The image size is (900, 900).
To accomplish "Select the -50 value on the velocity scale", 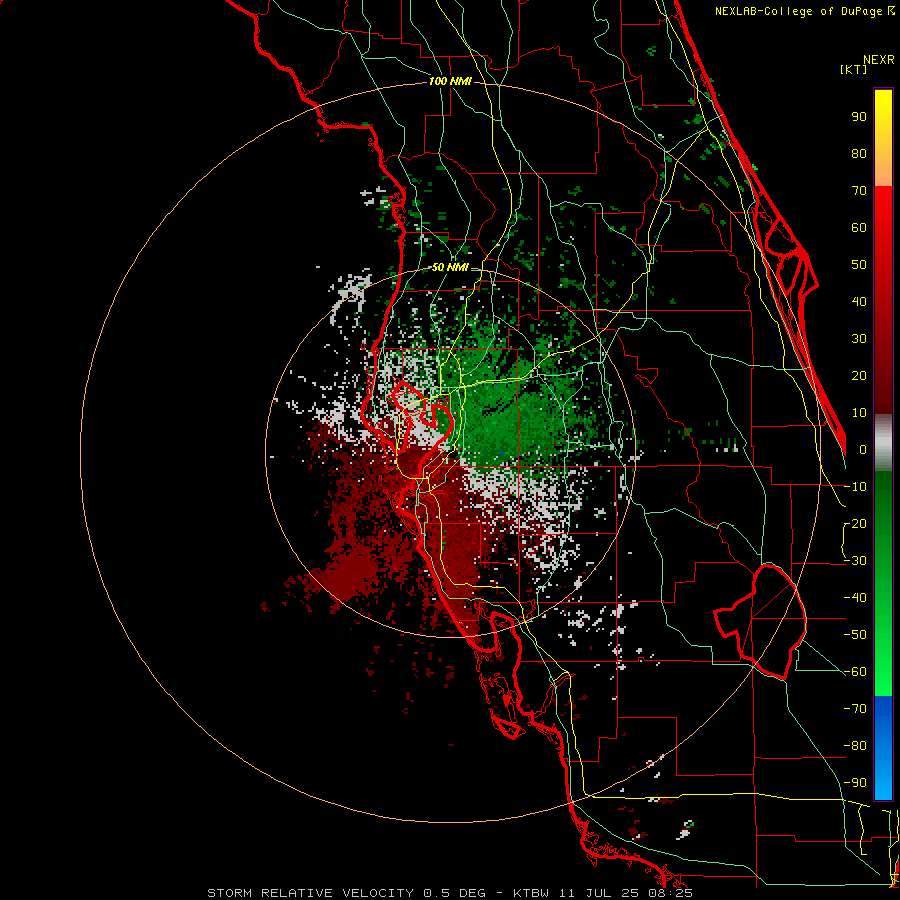I will coord(855,635).
